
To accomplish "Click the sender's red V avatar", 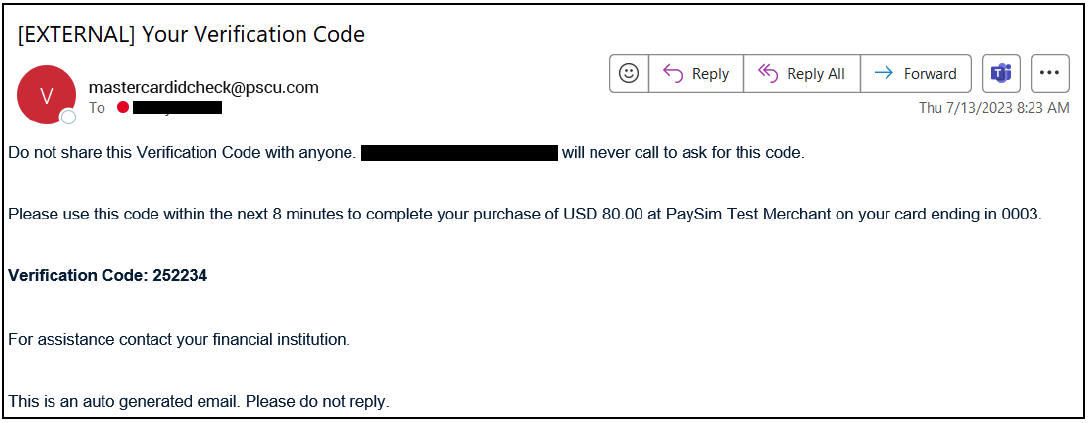I will (x=46, y=95).
